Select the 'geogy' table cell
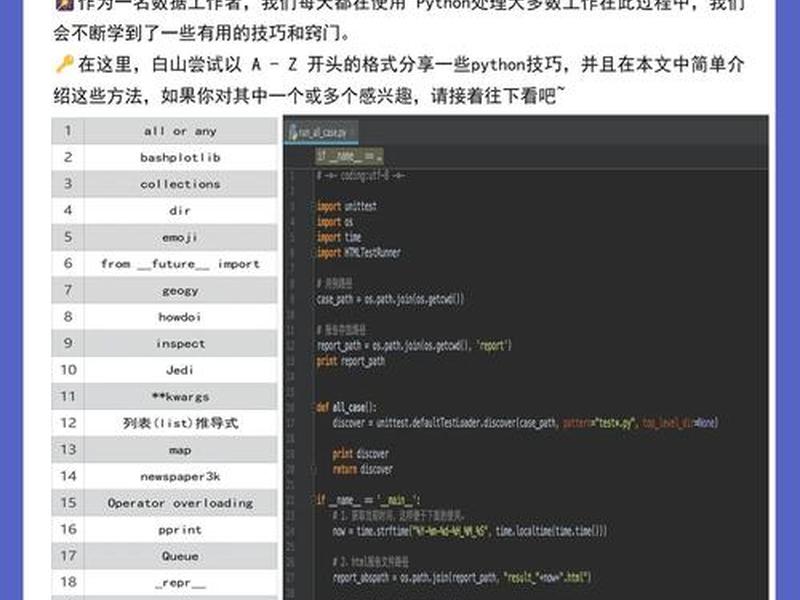800x600 pixels. [x=181, y=290]
